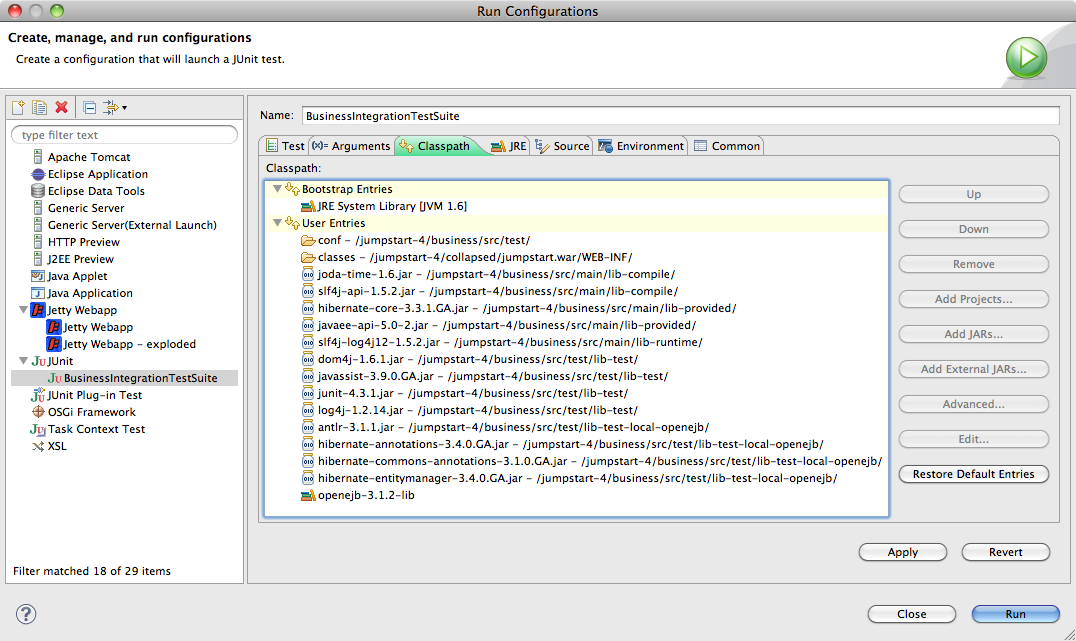The height and width of the screenshot is (641, 1076).
Task: Switch to the Test tab
Action: coord(285,145)
